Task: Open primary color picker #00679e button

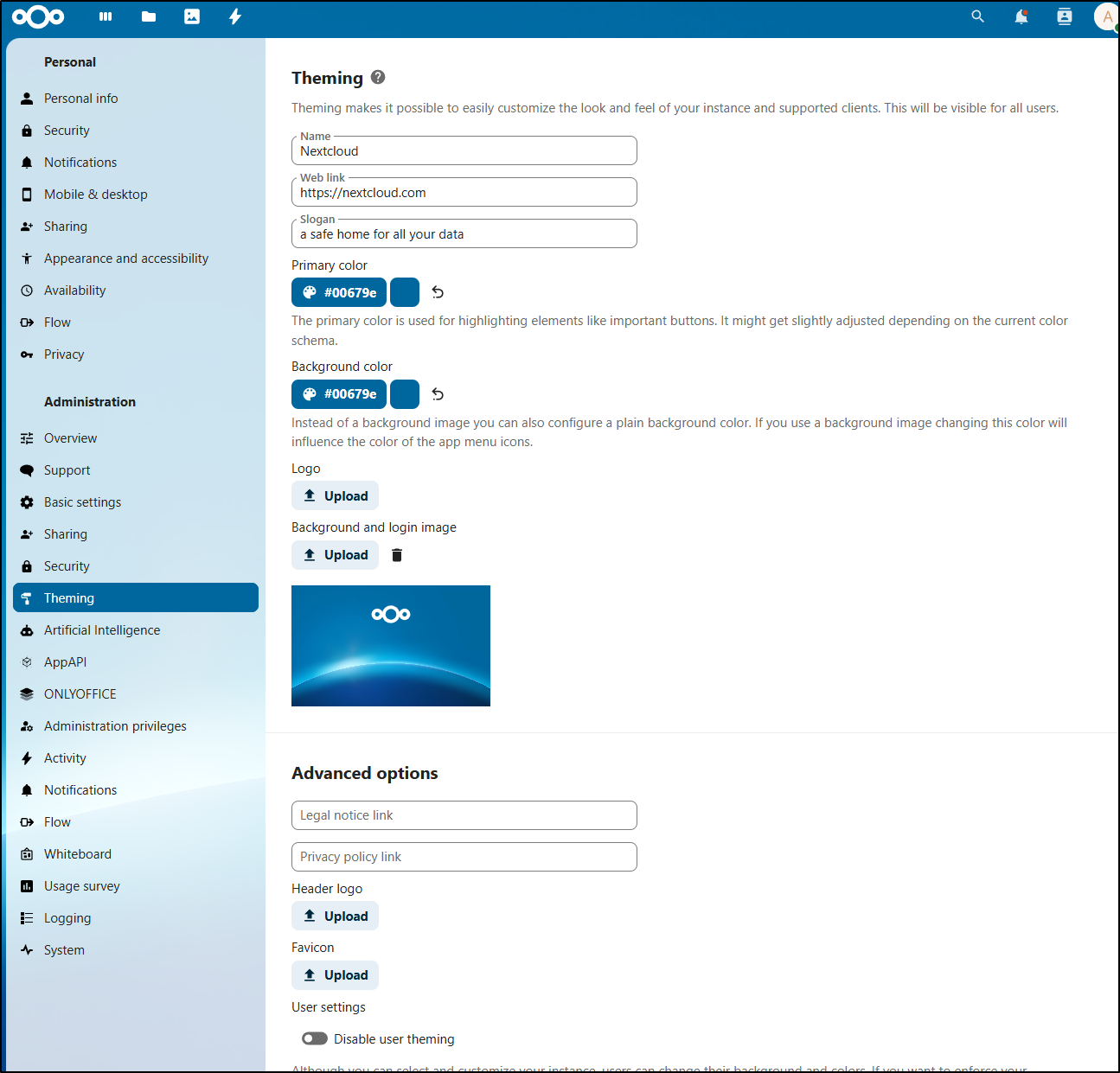Action: point(339,292)
